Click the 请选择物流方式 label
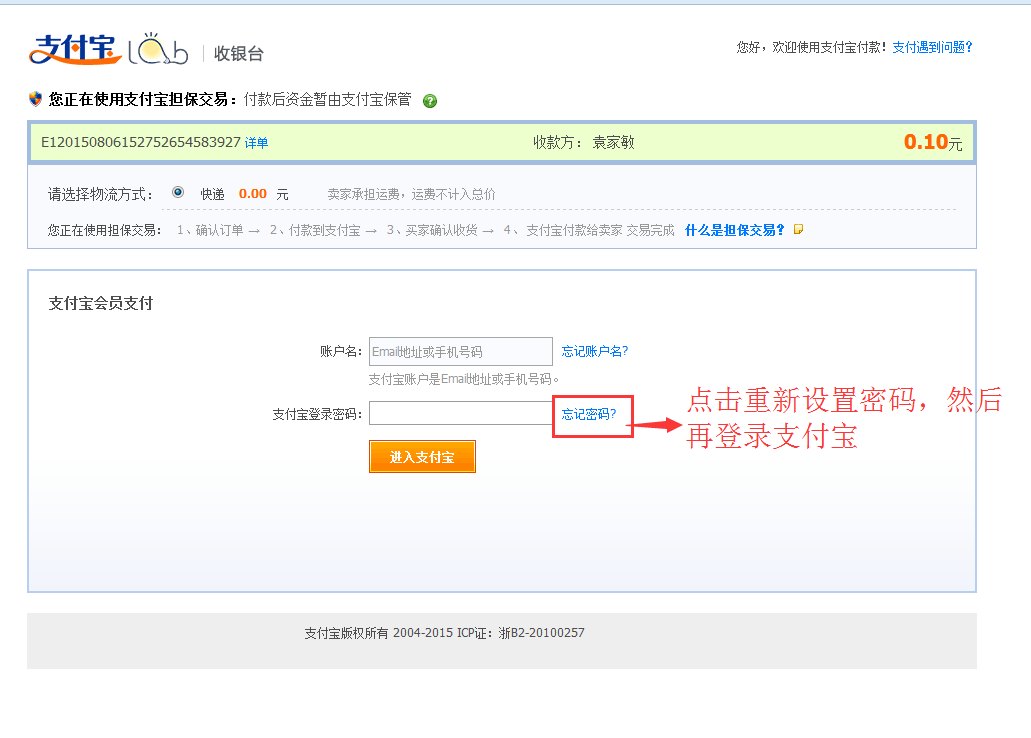This screenshot has width=1031, height=738. [101, 194]
